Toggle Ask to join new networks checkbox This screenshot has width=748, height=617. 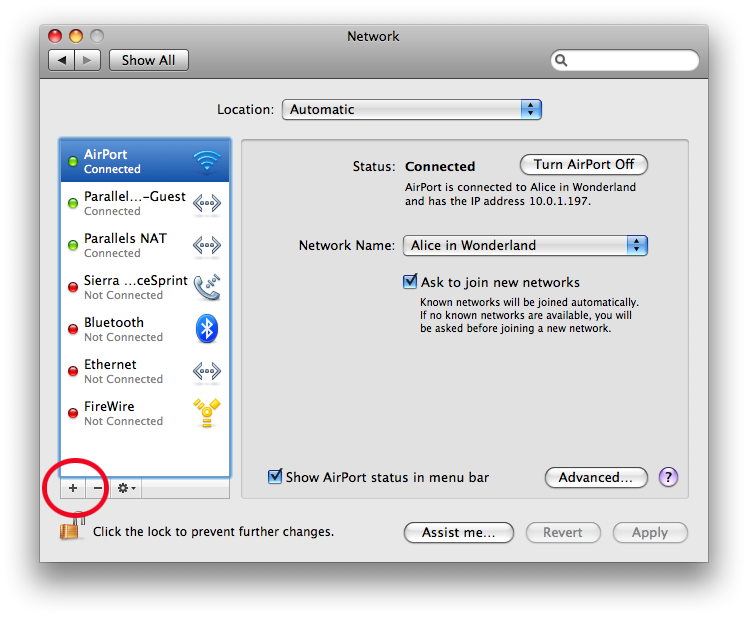click(x=410, y=281)
